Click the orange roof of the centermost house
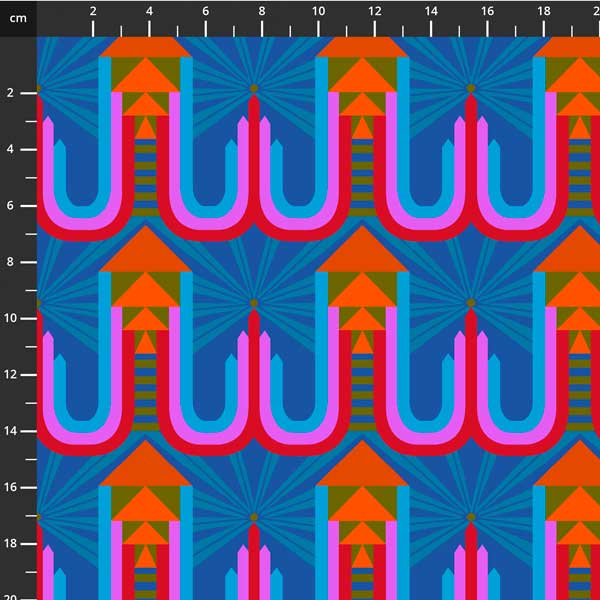 362,255
